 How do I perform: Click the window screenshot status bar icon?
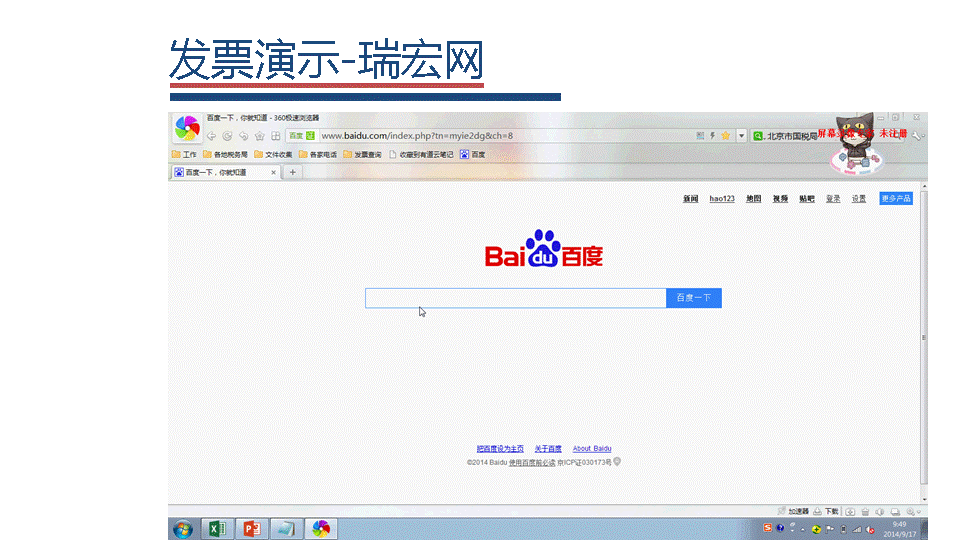tap(895, 512)
